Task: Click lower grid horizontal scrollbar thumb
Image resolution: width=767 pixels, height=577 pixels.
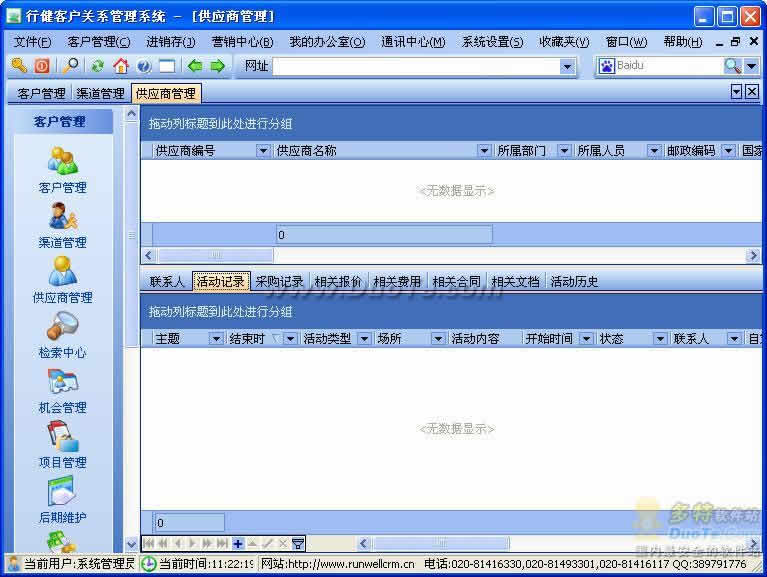Action: (441, 543)
